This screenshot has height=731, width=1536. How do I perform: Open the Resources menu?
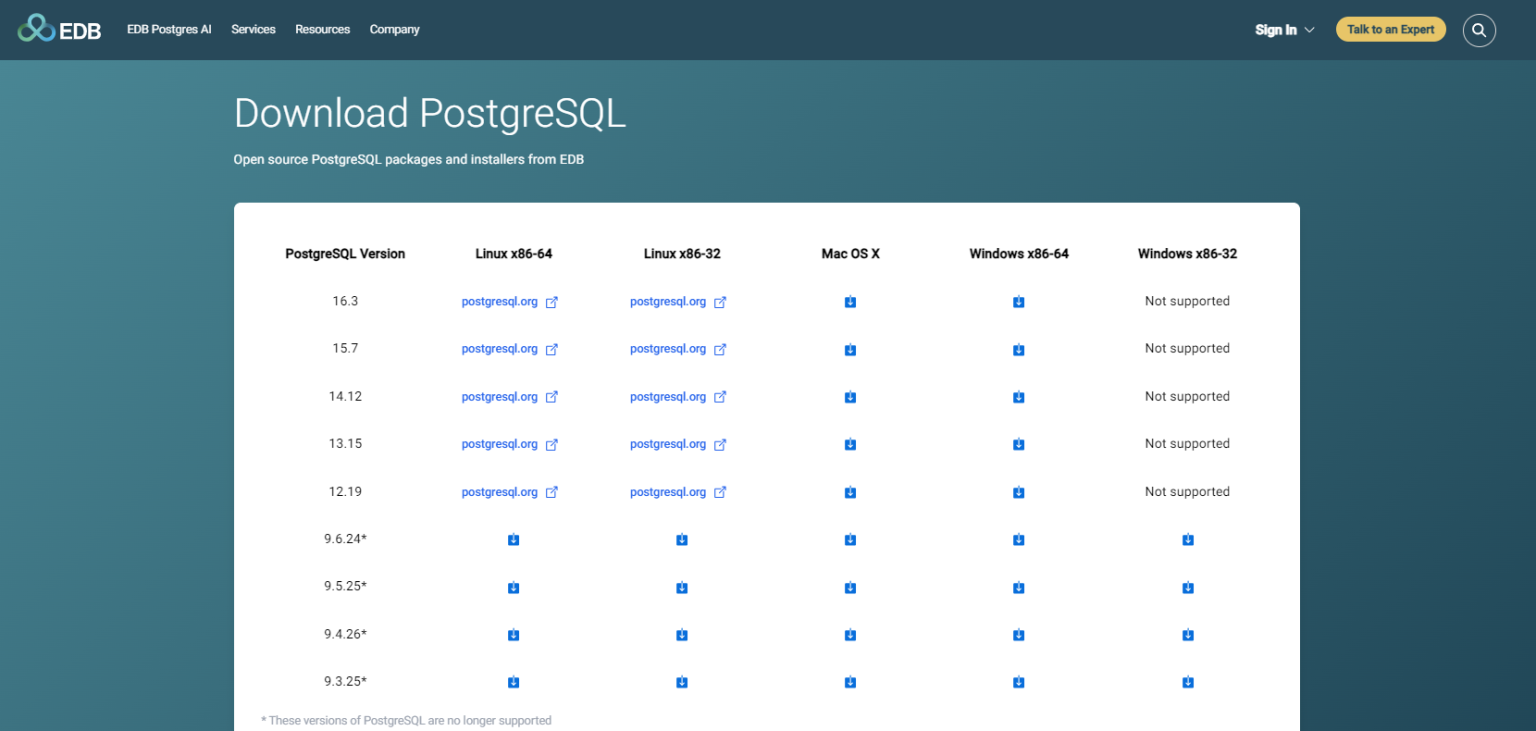click(322, 29)
